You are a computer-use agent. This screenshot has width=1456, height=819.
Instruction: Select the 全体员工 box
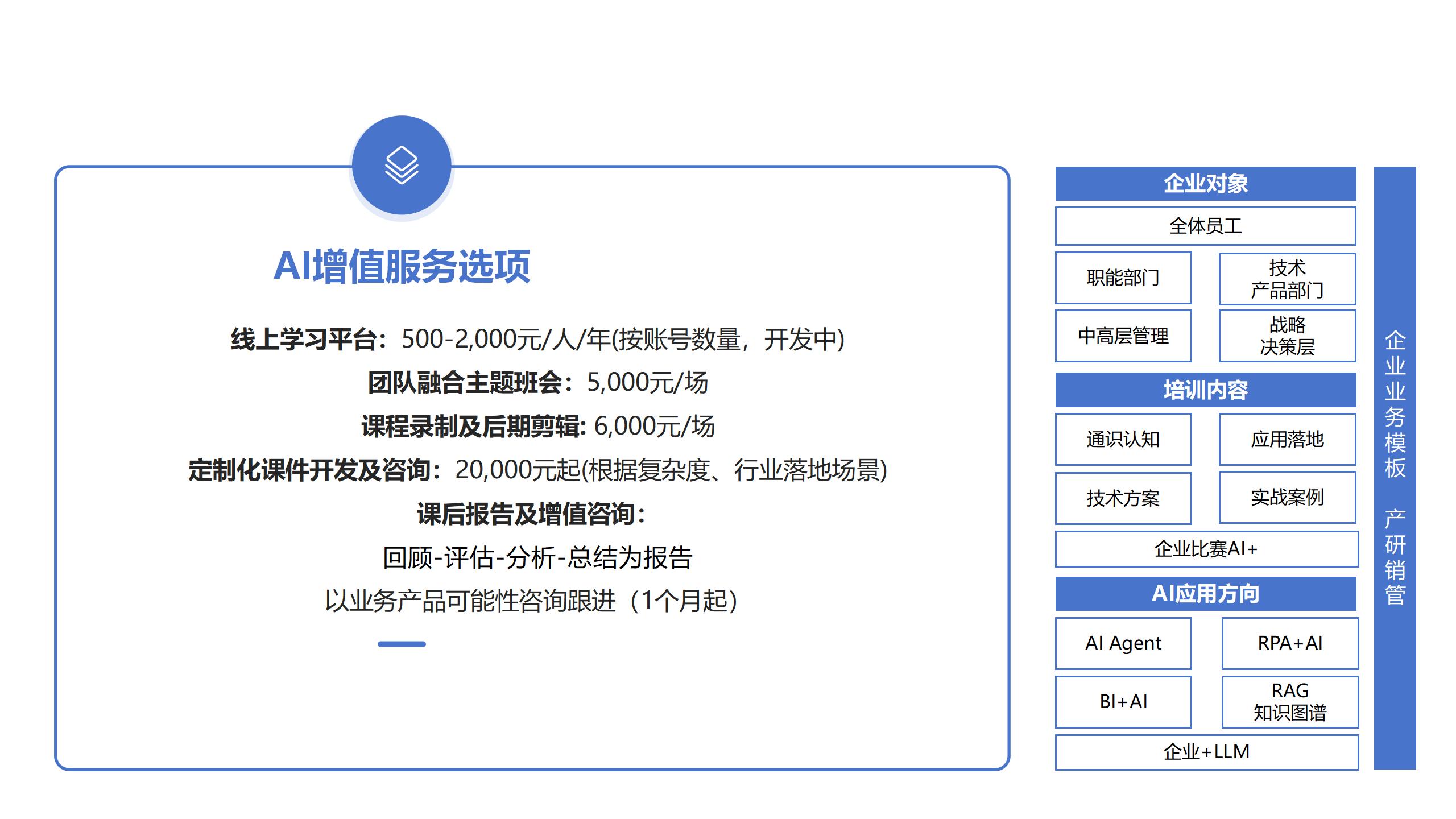(1206, 226)
